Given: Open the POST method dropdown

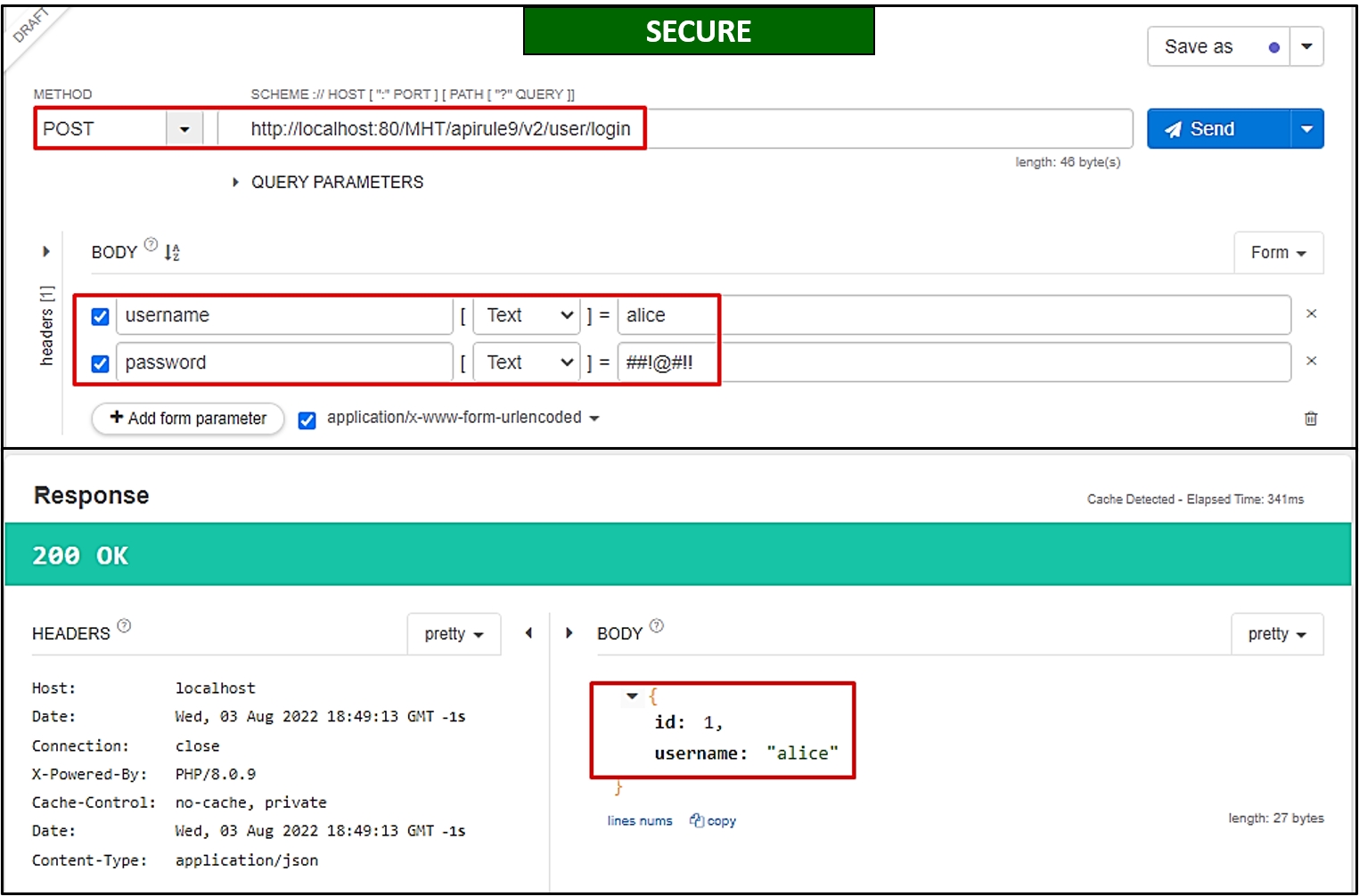Looking at the screenshot, I should (x=184, y=129).
